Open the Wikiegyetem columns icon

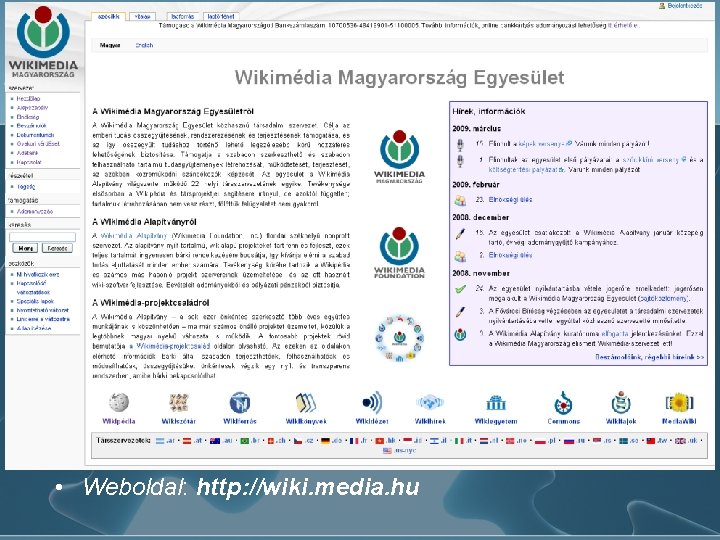[496, 403]
